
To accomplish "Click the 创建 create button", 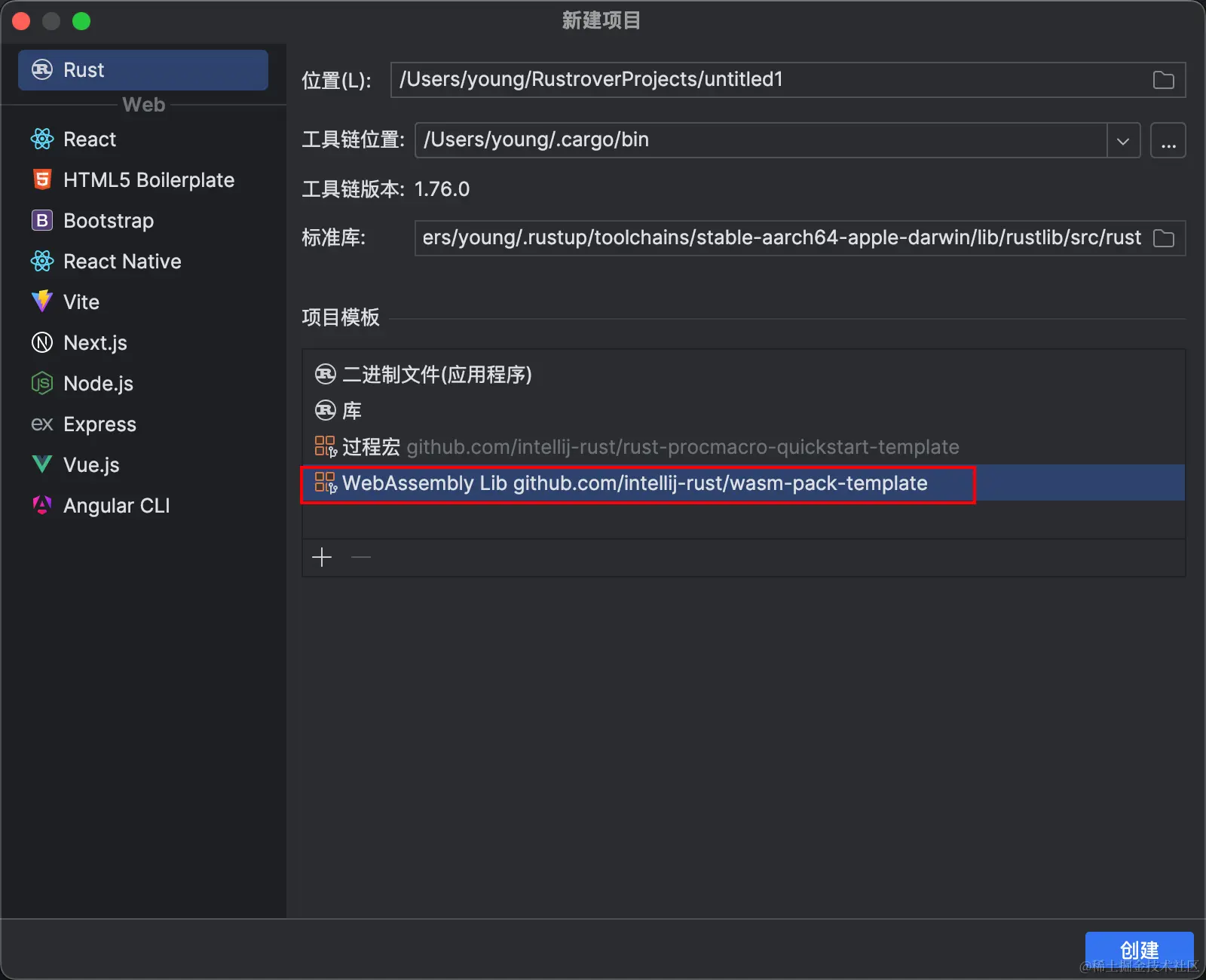I will [x=1139, y=950].
